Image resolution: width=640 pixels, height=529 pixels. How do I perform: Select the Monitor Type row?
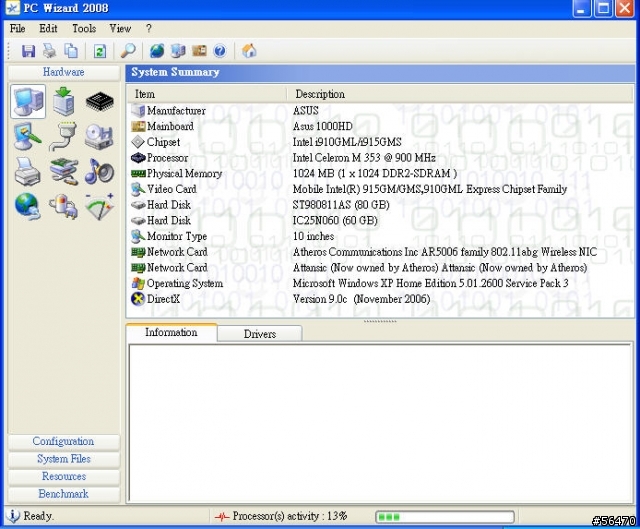pos(380,236)
